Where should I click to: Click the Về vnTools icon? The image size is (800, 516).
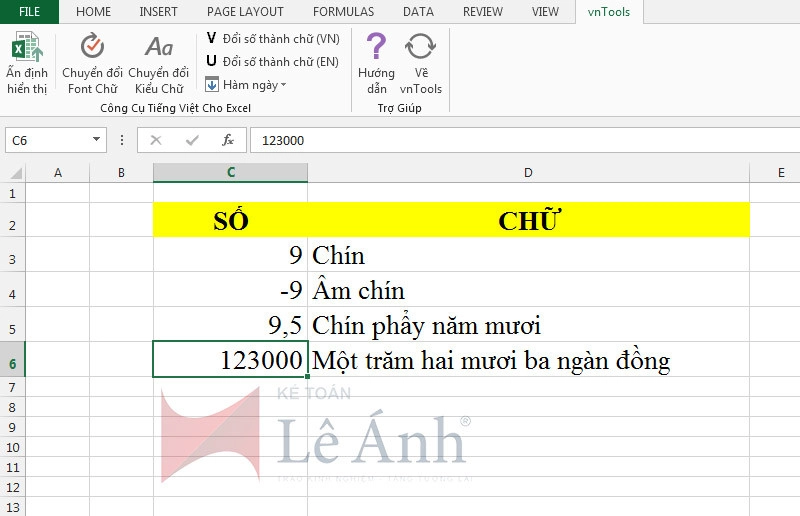click(421, 62)
